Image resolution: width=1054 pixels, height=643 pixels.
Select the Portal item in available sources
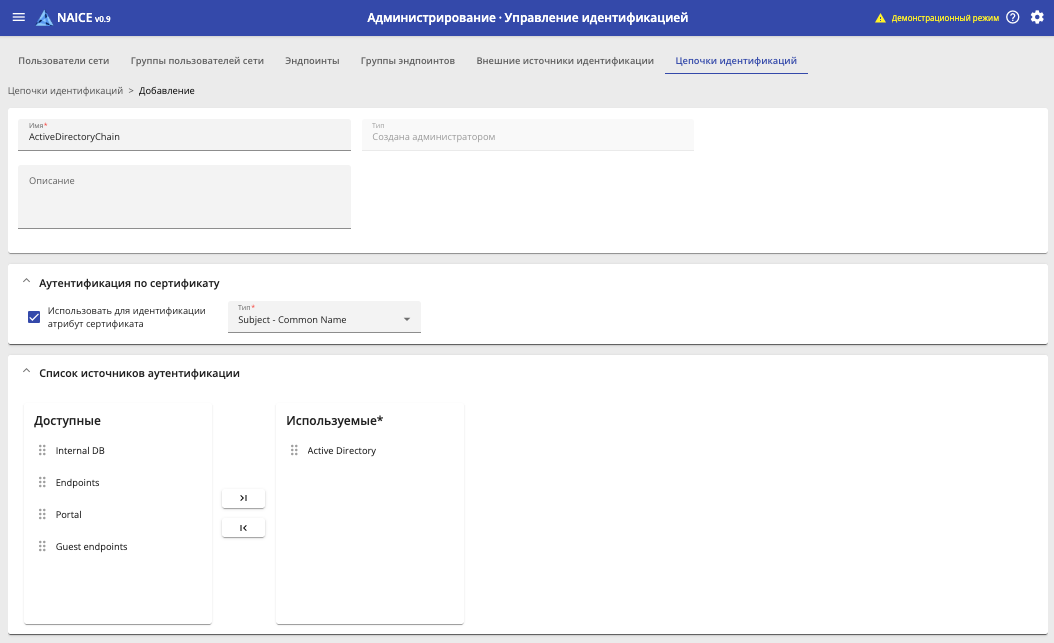69,515
